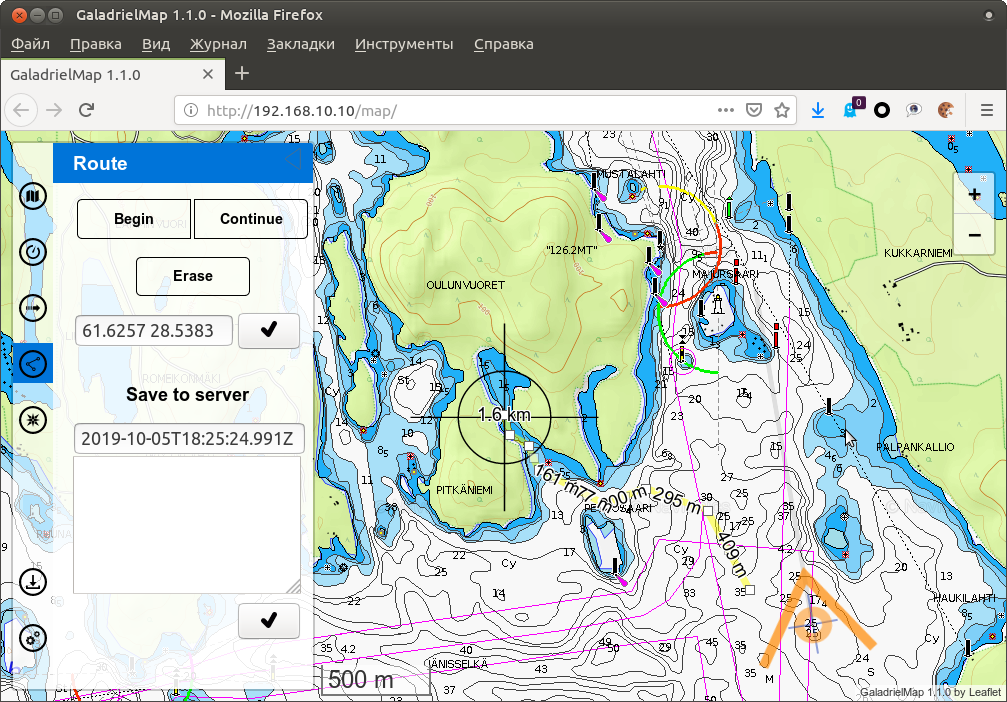Click the Majursaari lighthouse symbol
Viewport: 1007px width, 702px height.
coord(718,304)
